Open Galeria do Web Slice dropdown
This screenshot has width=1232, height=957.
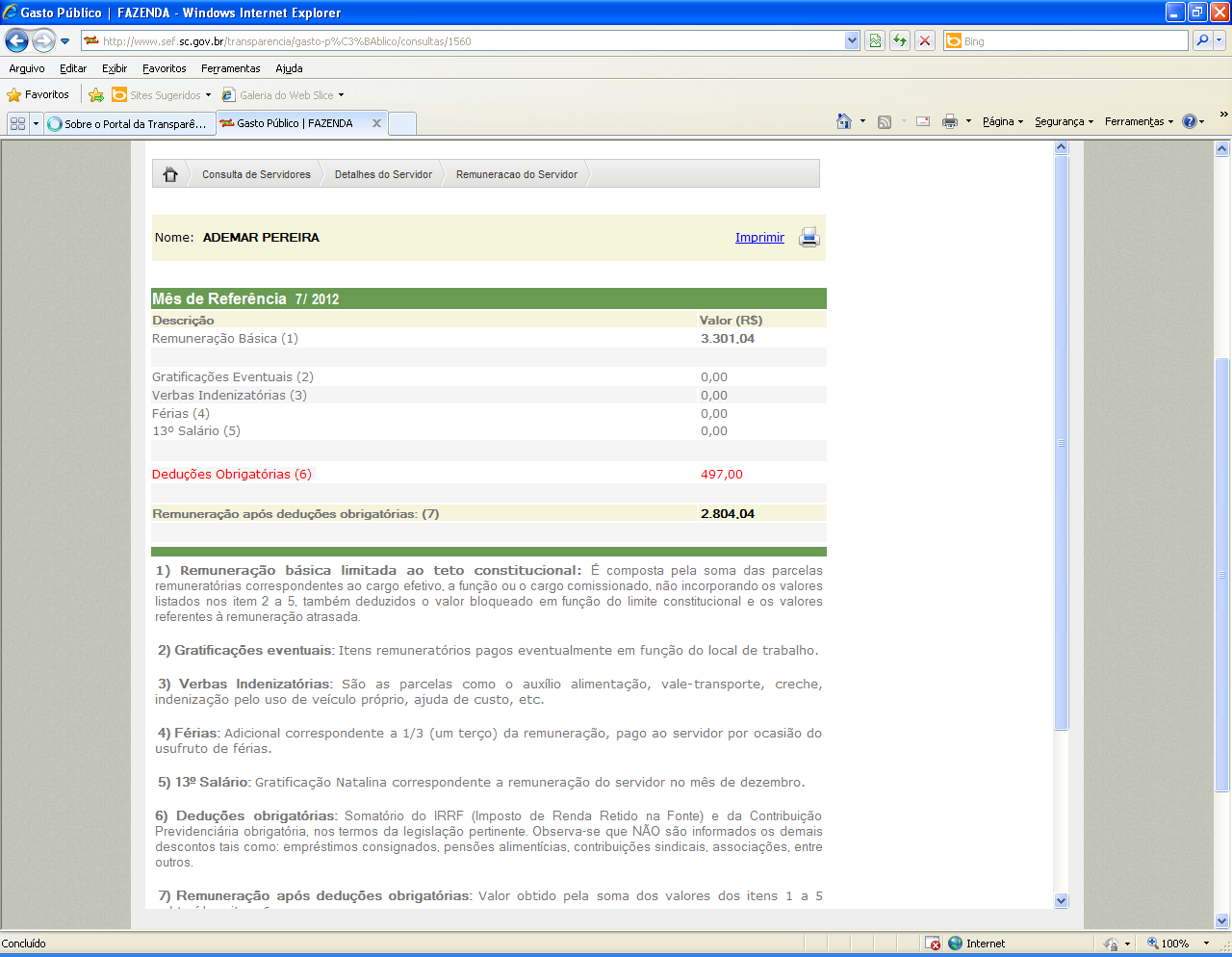282,94
